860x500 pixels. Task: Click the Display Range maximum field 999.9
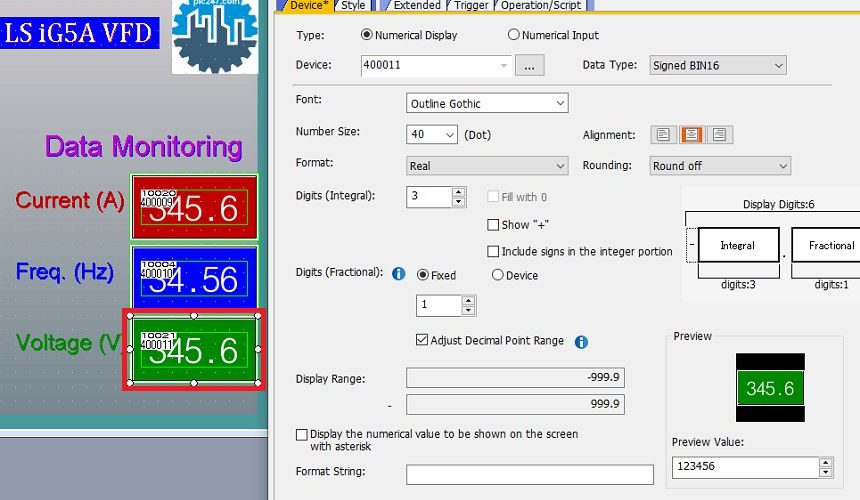click(x=515, y=405)
